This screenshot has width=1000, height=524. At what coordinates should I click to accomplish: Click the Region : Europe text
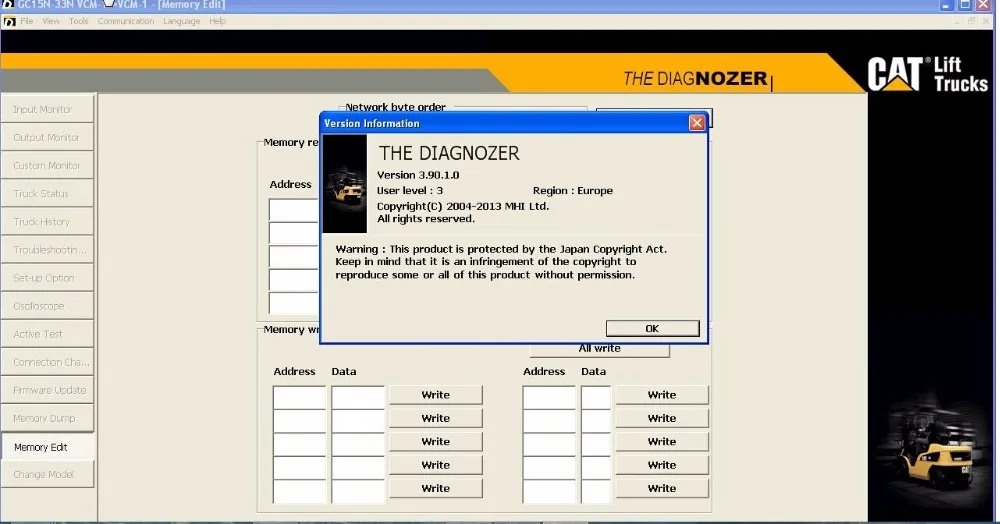(573, 191)
